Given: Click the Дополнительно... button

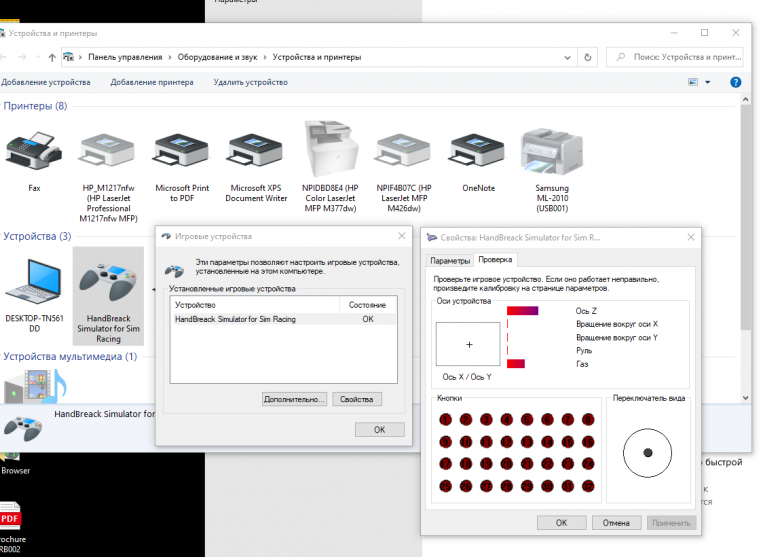Looking at the screenshot, I should click(x=294, y=399).
